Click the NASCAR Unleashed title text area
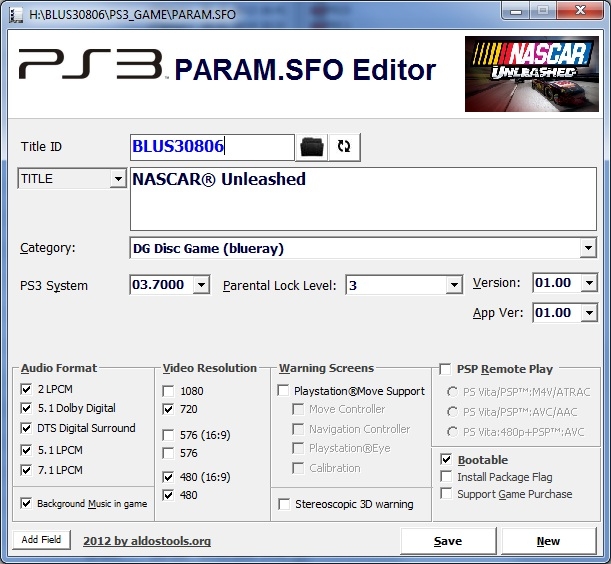 [363, 199]
